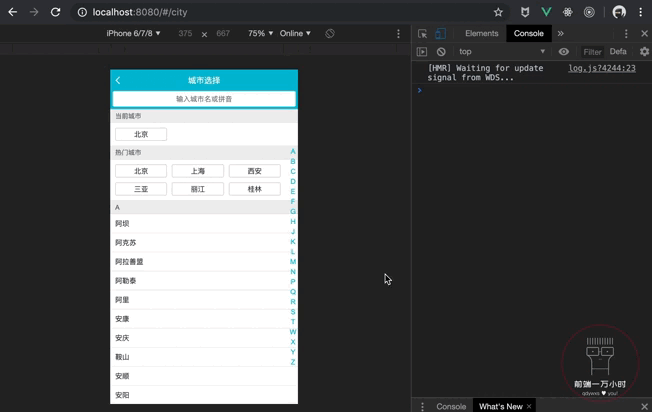Open iPhone 6/7/8 device dropdown
Screen dimensions: 652x412
(x=133, y=33)
